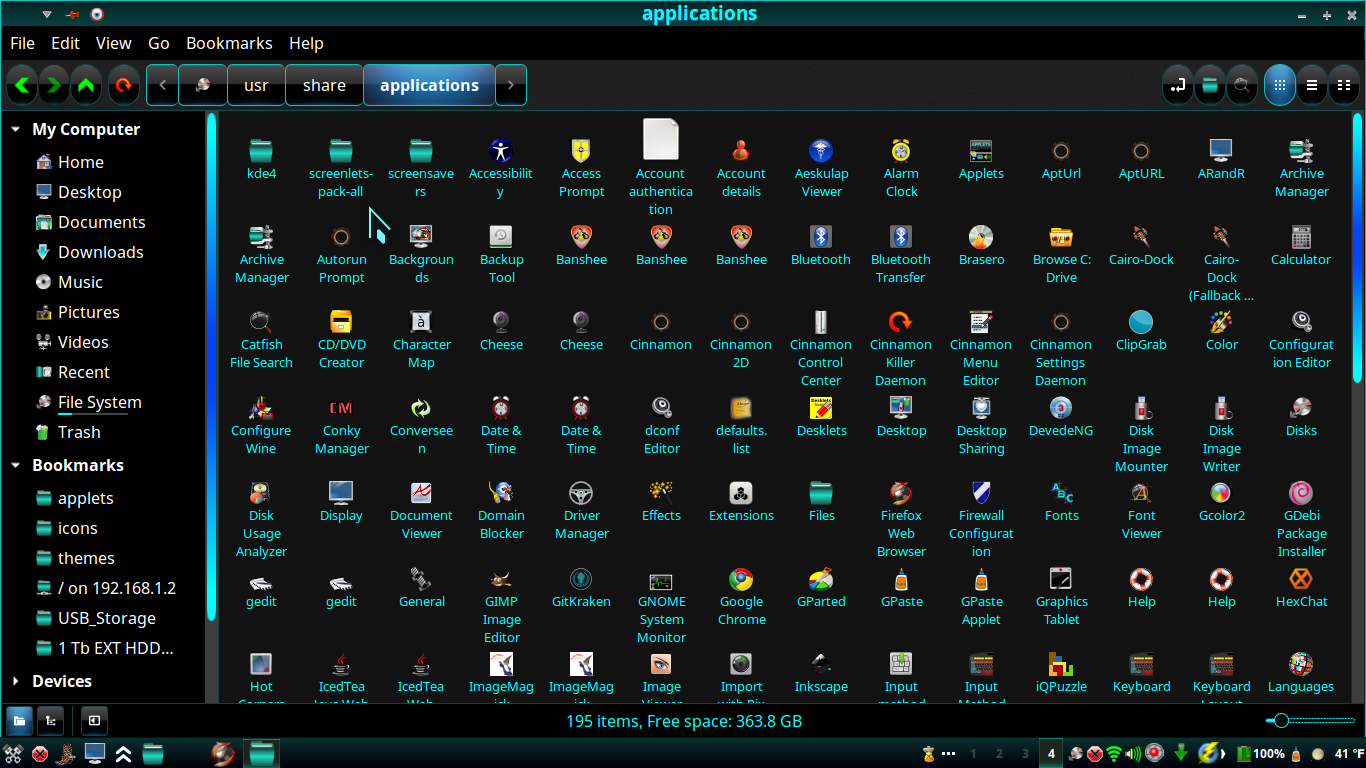The width and height of the screenshot is (1366, 768).
Task: Select the GitKraken launcher
Action: (x=581, y=578)
